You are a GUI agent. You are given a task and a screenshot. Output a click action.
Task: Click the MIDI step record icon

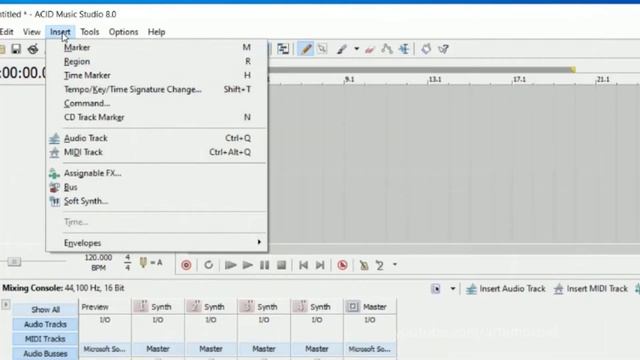click(364, 265)
